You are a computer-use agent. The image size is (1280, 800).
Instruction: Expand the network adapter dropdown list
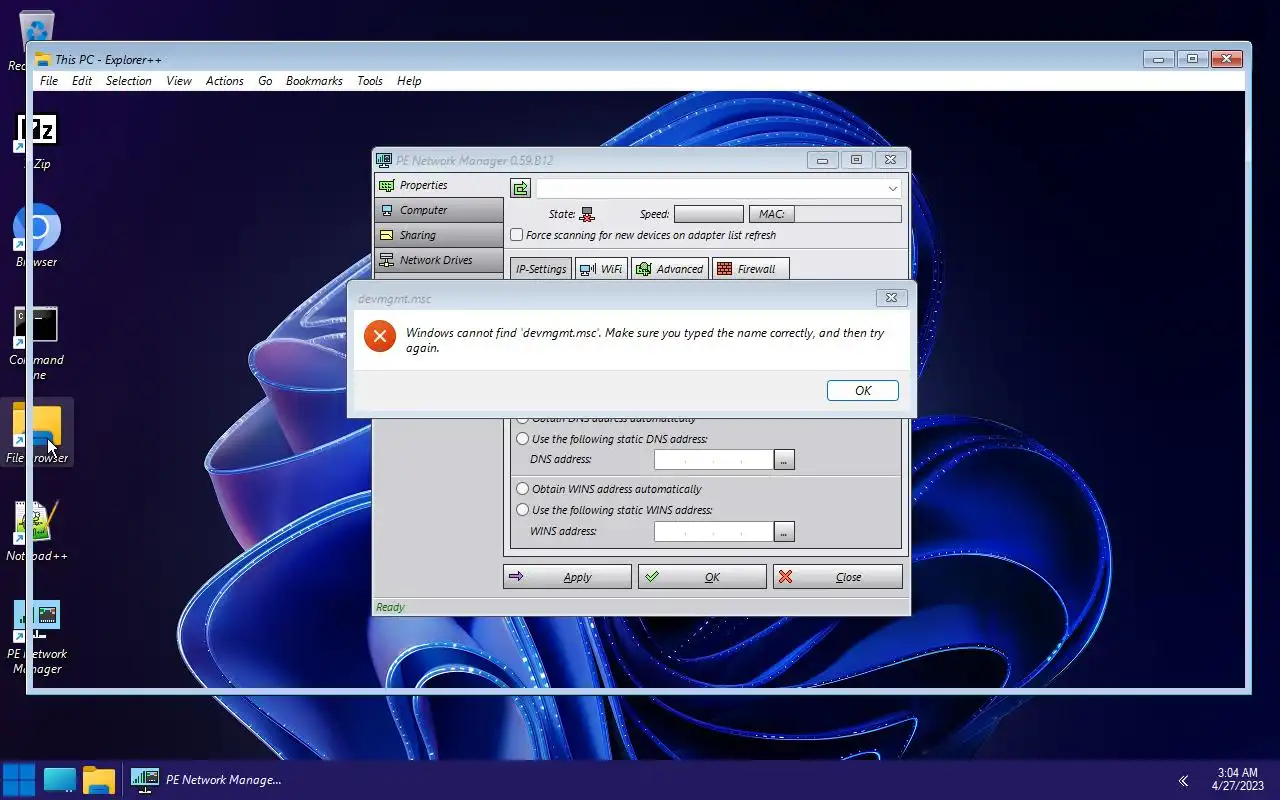click(892, 188)
